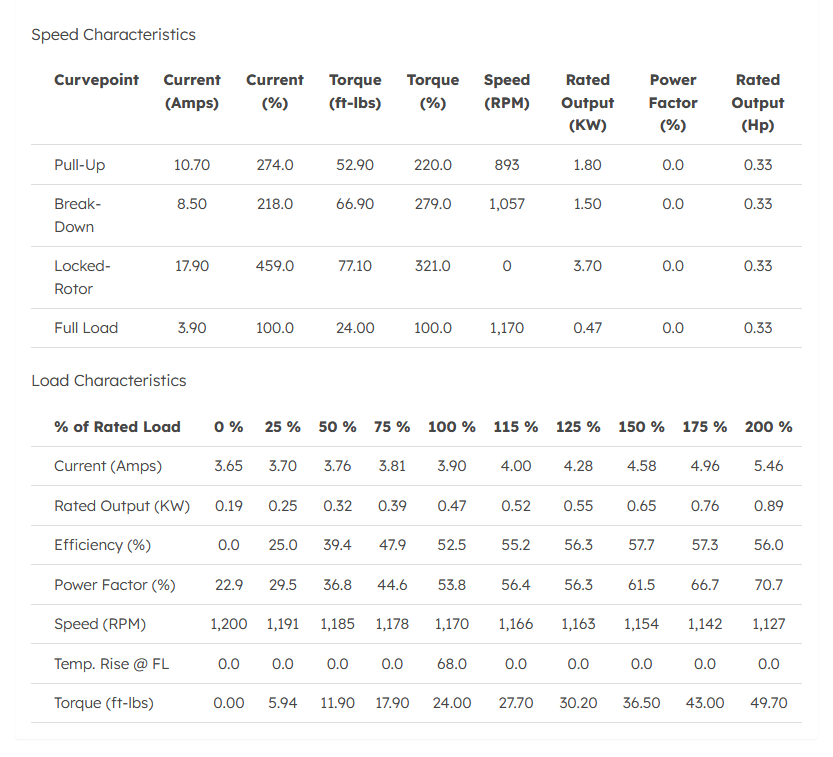Screen dimensions: 833x757
Task: Click the Break-Down row label
Action: [x=78, y=215]
